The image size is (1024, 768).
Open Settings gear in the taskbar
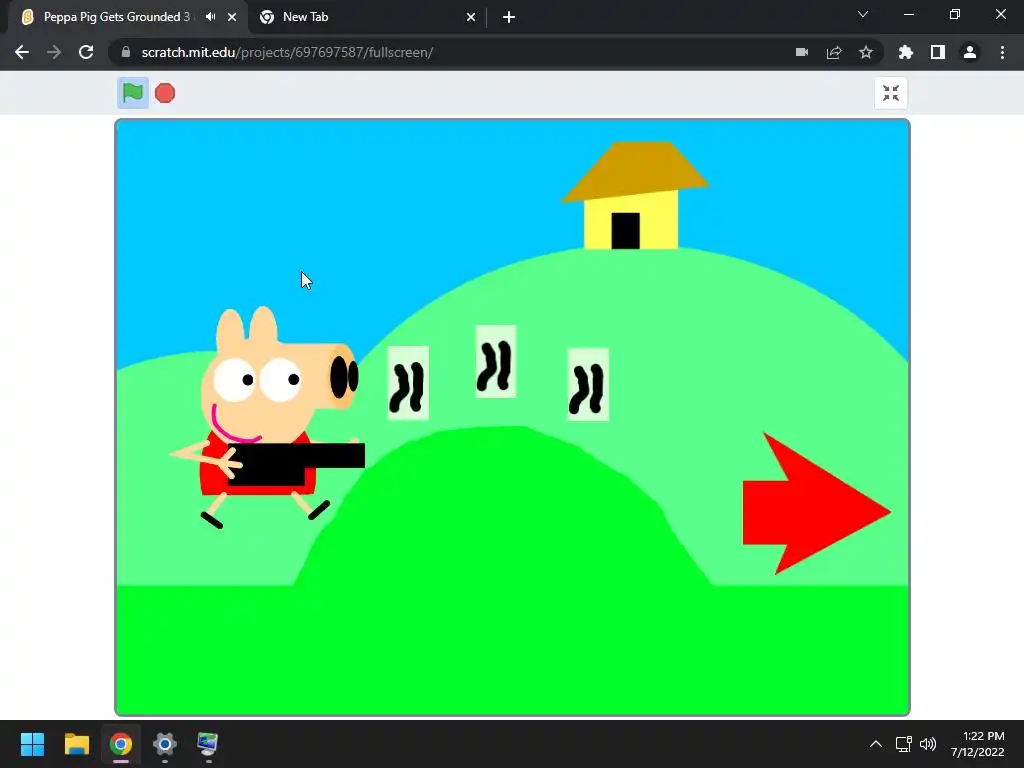pos(165,744)
